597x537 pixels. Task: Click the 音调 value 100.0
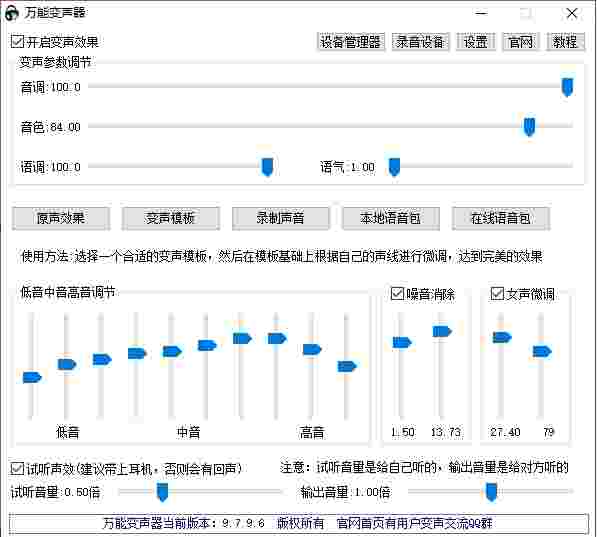click(65, 87)
